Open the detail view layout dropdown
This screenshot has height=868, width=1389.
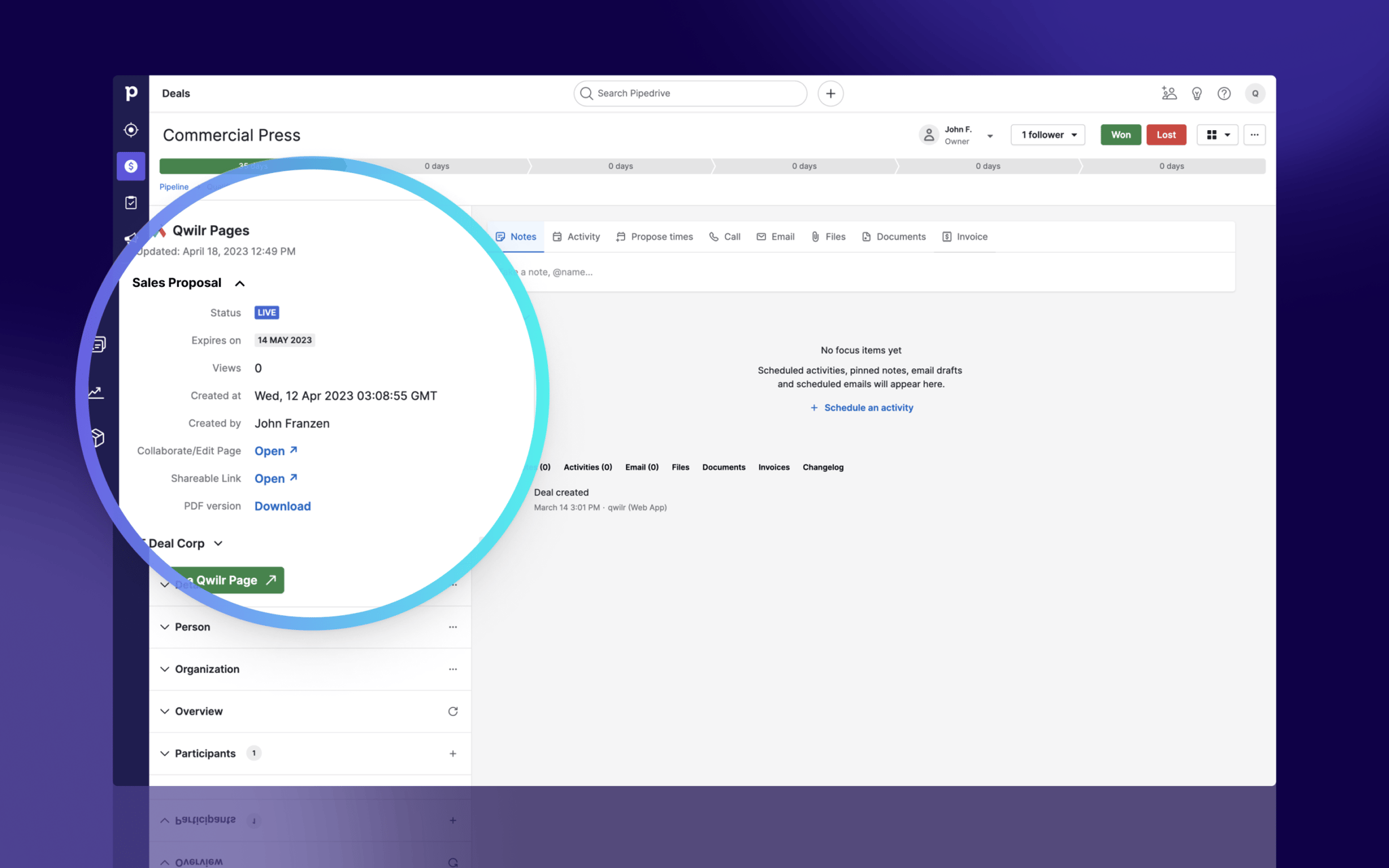[1217, 134]
